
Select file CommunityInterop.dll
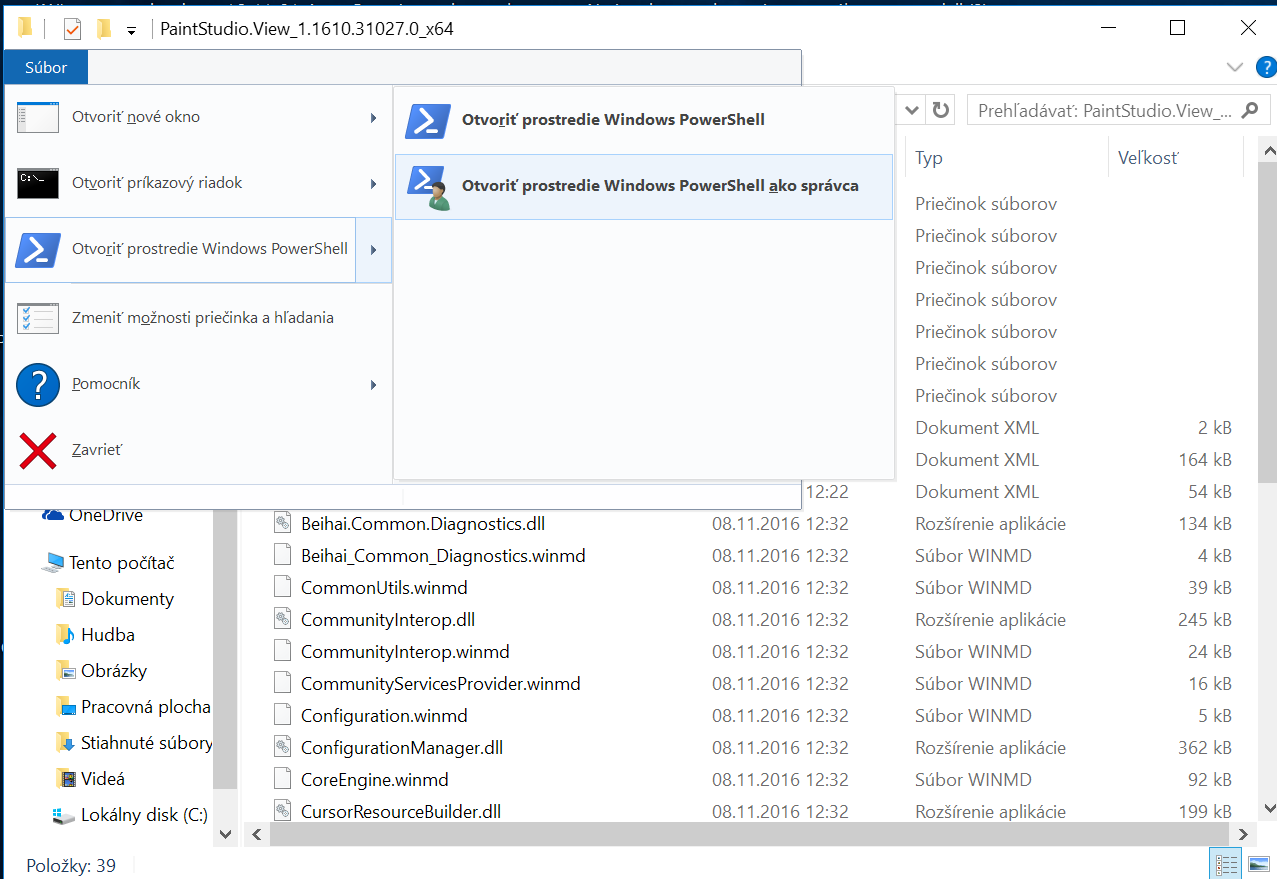388,620
